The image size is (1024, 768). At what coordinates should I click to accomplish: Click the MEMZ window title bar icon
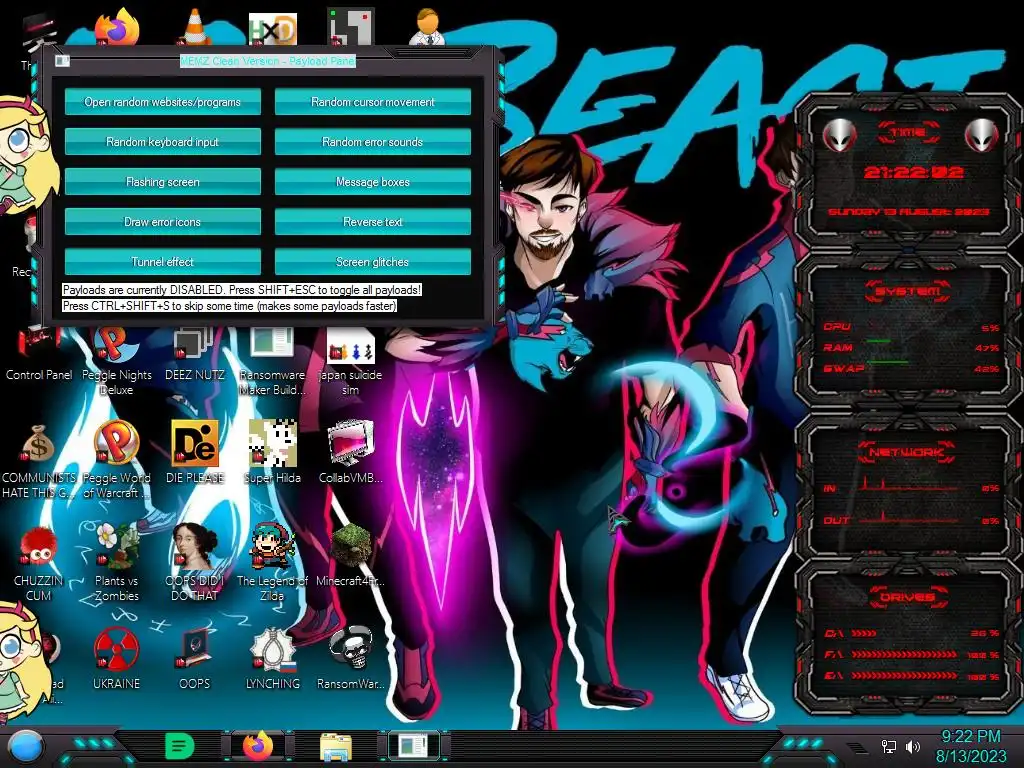coord(62,61)
